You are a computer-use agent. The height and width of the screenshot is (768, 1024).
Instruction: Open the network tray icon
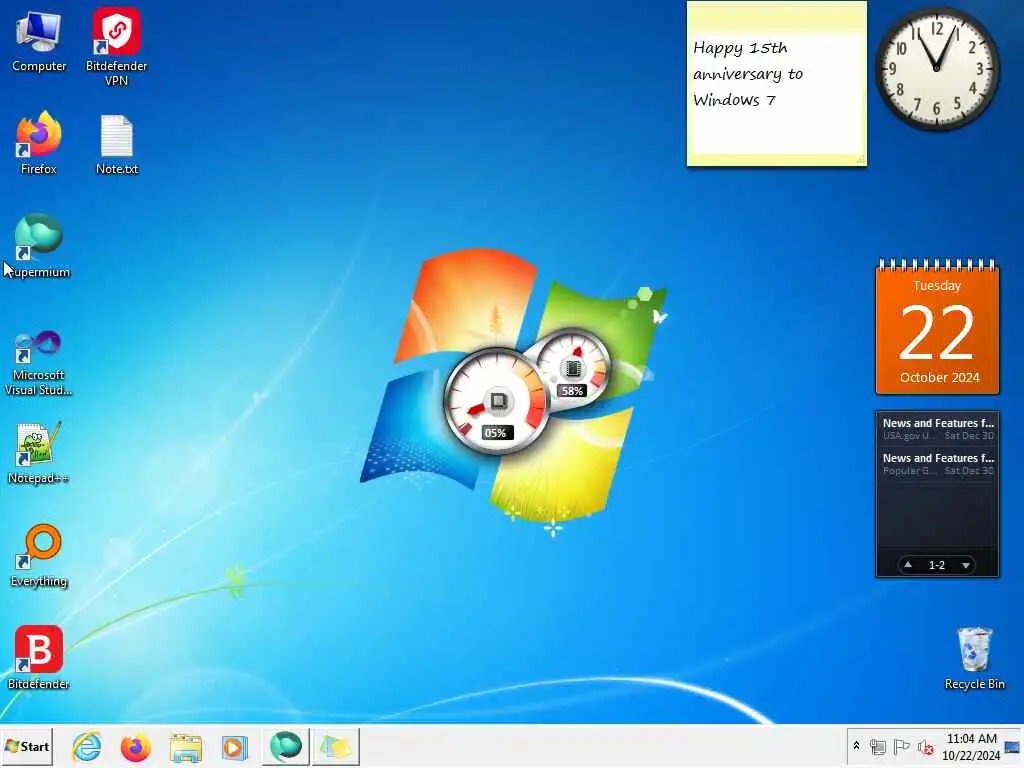click(878, 746)
